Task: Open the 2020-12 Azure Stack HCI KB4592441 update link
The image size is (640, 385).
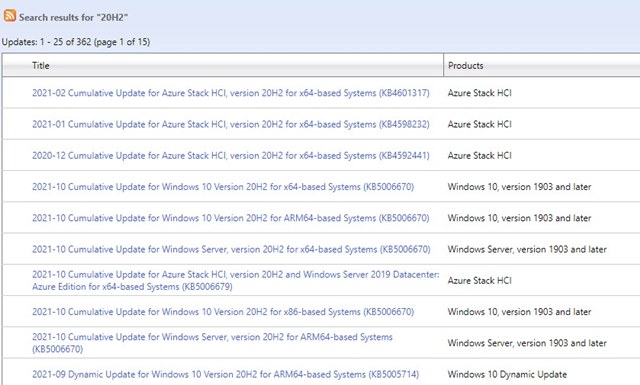Action: click(x=231, y=156)
